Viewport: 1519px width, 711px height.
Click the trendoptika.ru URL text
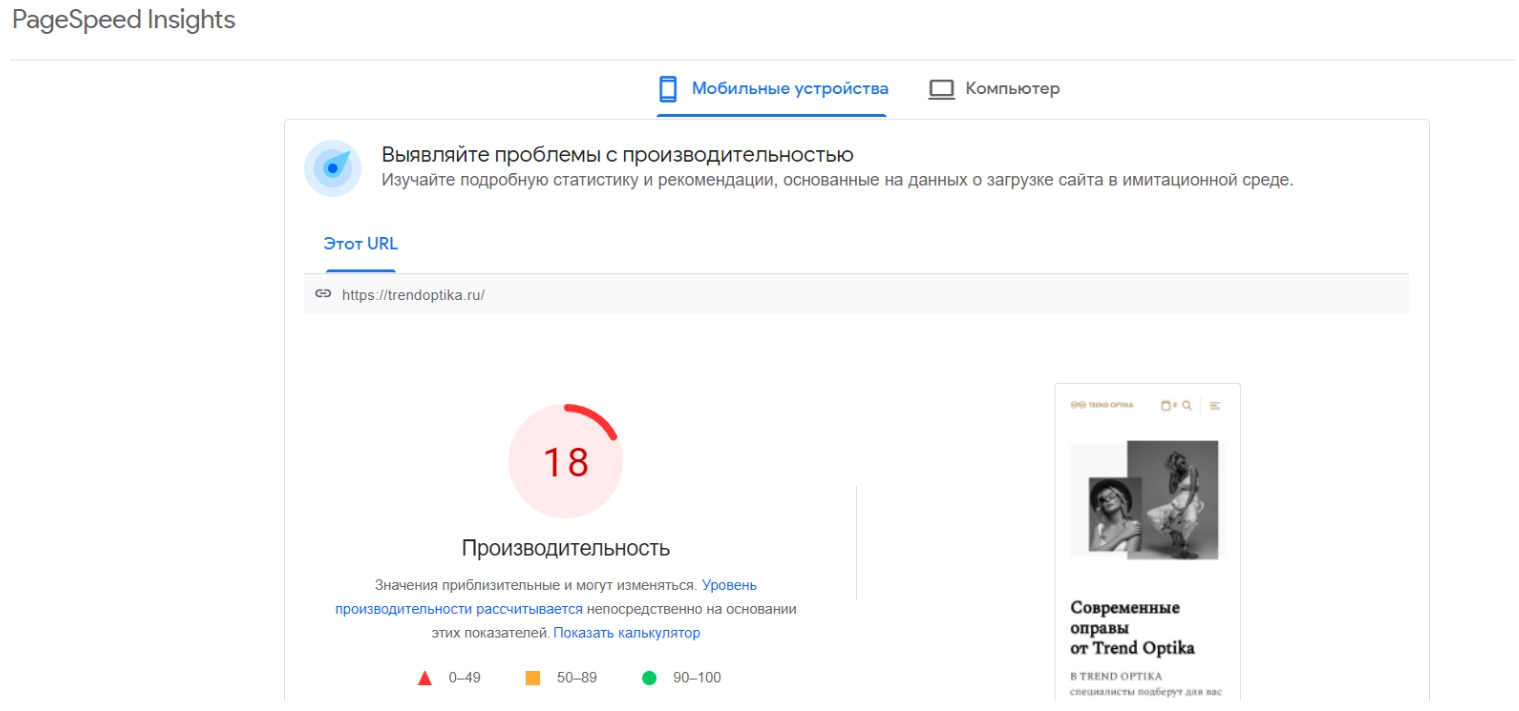pos(413,295)
